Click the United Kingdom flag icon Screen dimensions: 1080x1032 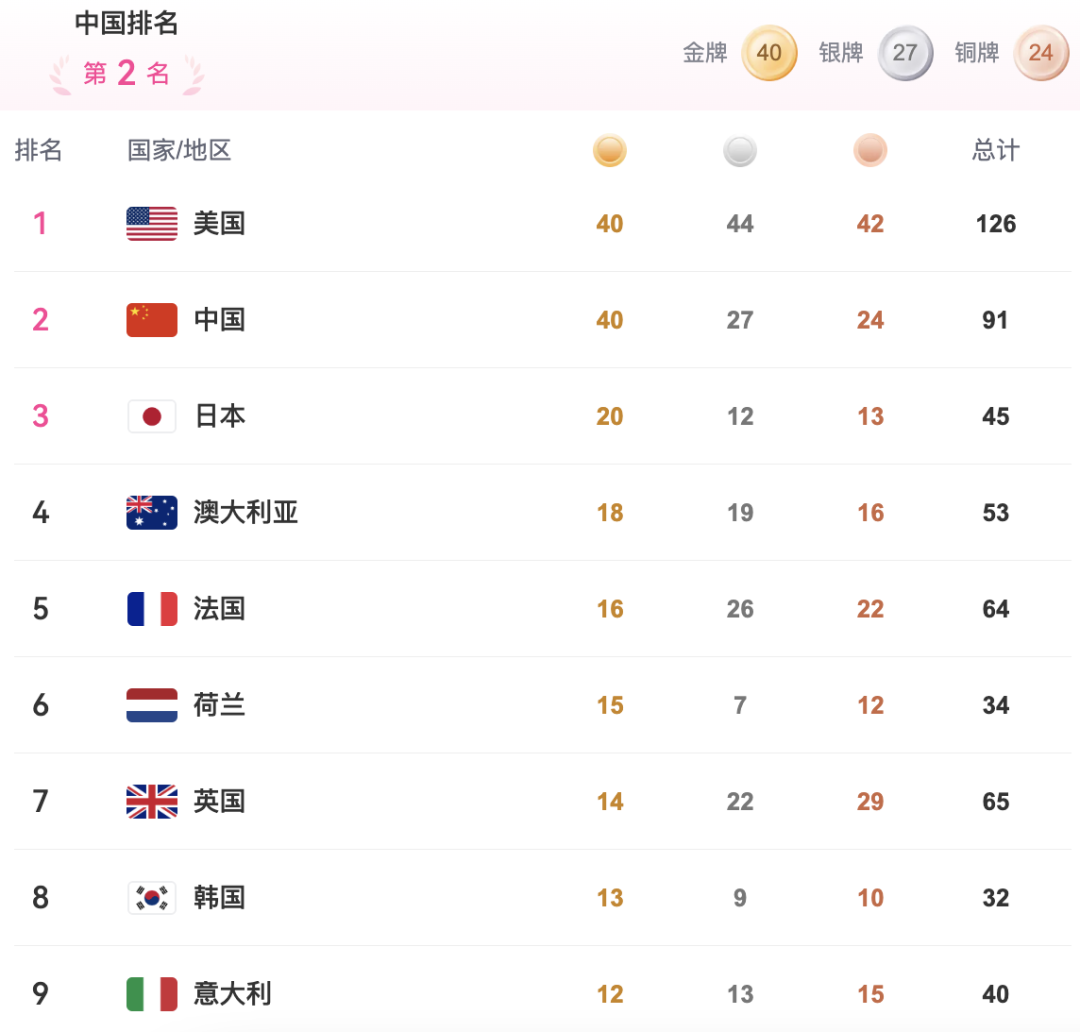pyautogui.click(x=152, y=801)
